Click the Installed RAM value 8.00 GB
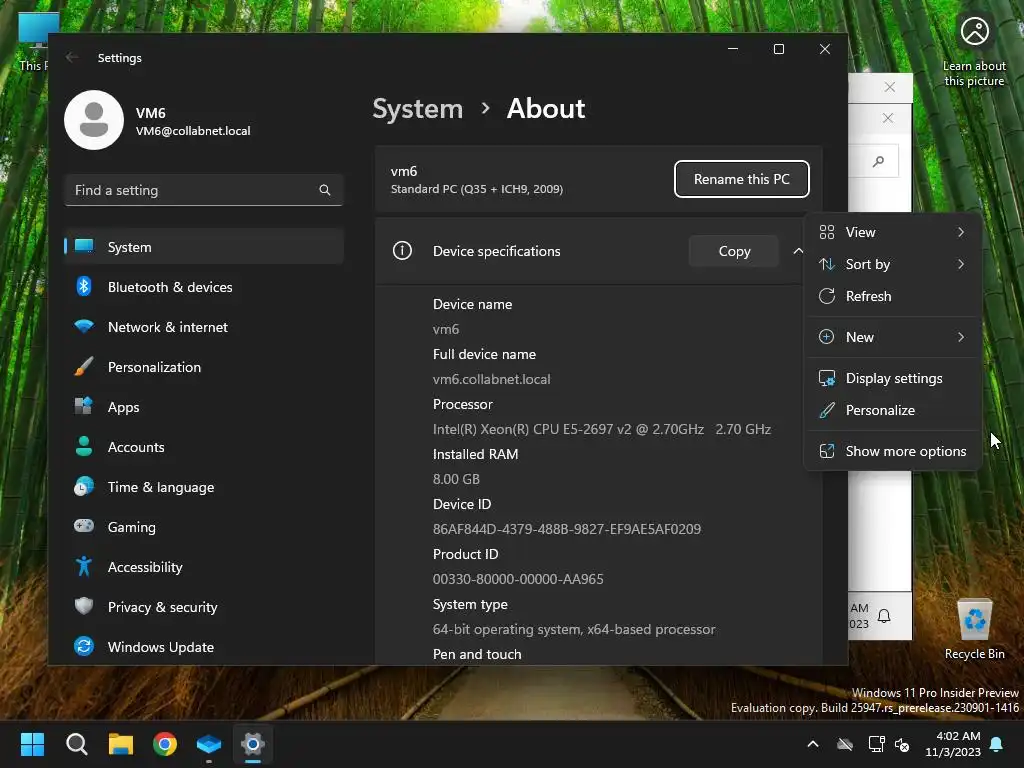 456,479
